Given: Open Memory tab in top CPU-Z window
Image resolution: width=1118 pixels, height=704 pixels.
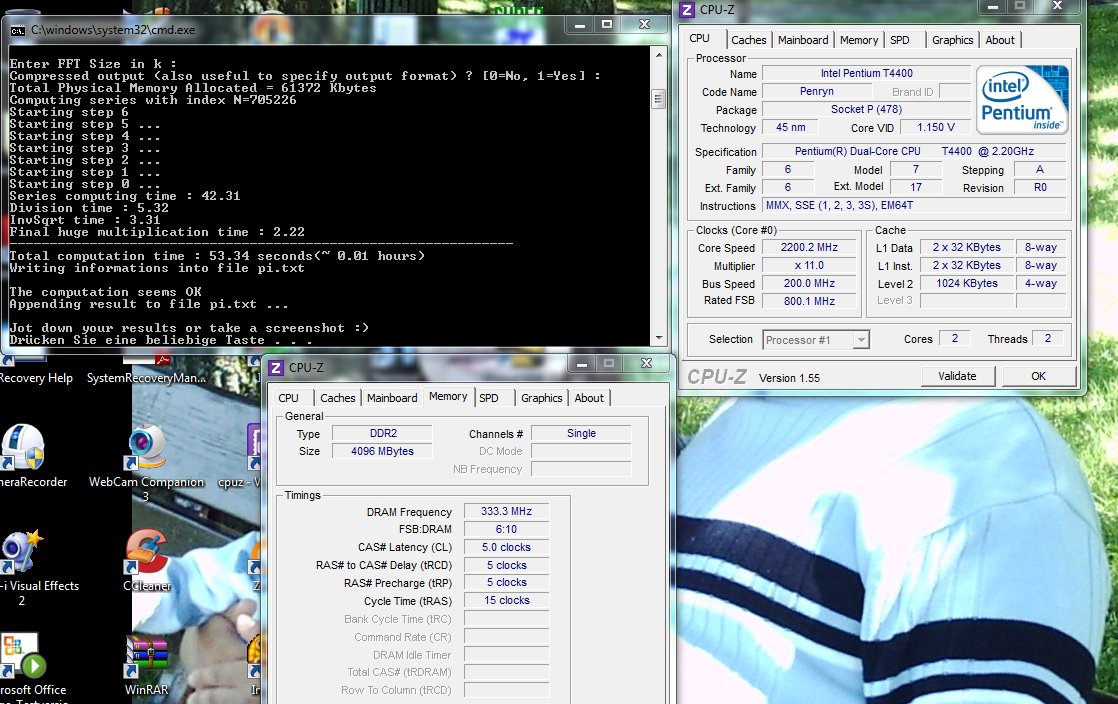Looking at the screenshot, I should click(858, 40).
